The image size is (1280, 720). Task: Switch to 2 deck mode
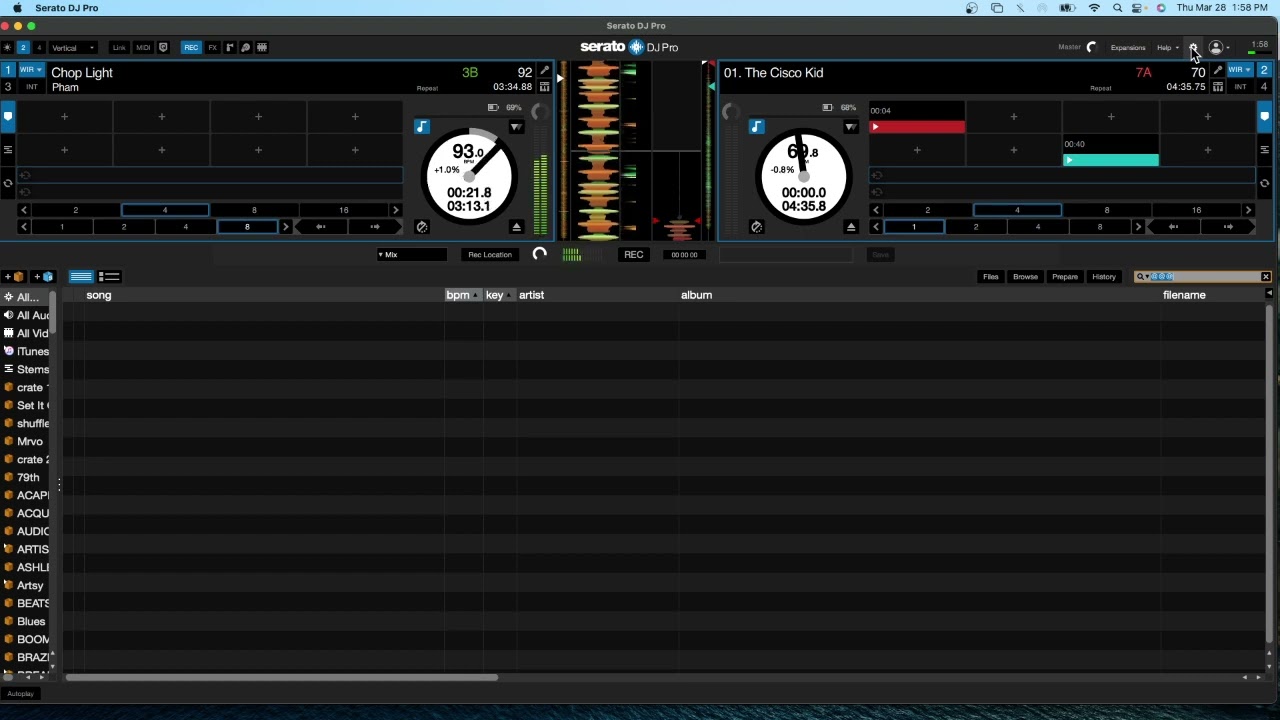pos(23,47)
